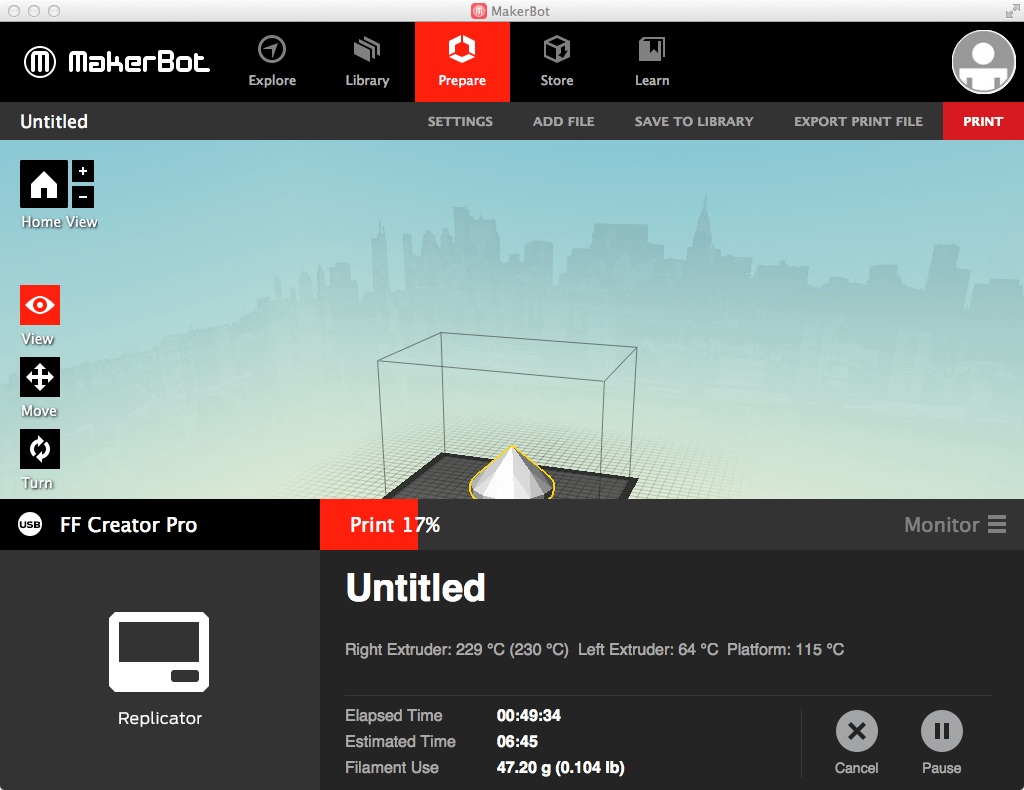The width and height of the screenshot is (1024, 790).
Task: Click filament use 47.20 g value
Action: pos(560,768)
